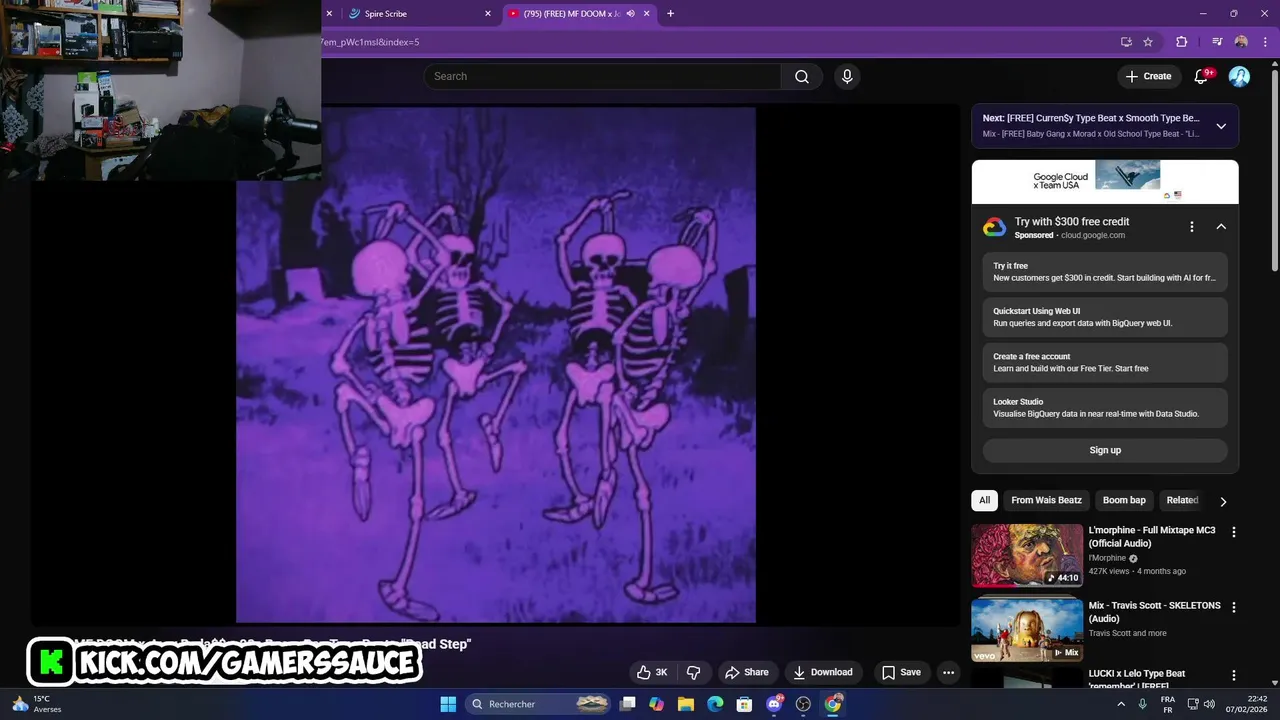Viewport: 1280px width, 720px height.
Task: Dislike the video with thumbs down
Action: point(694,672)
